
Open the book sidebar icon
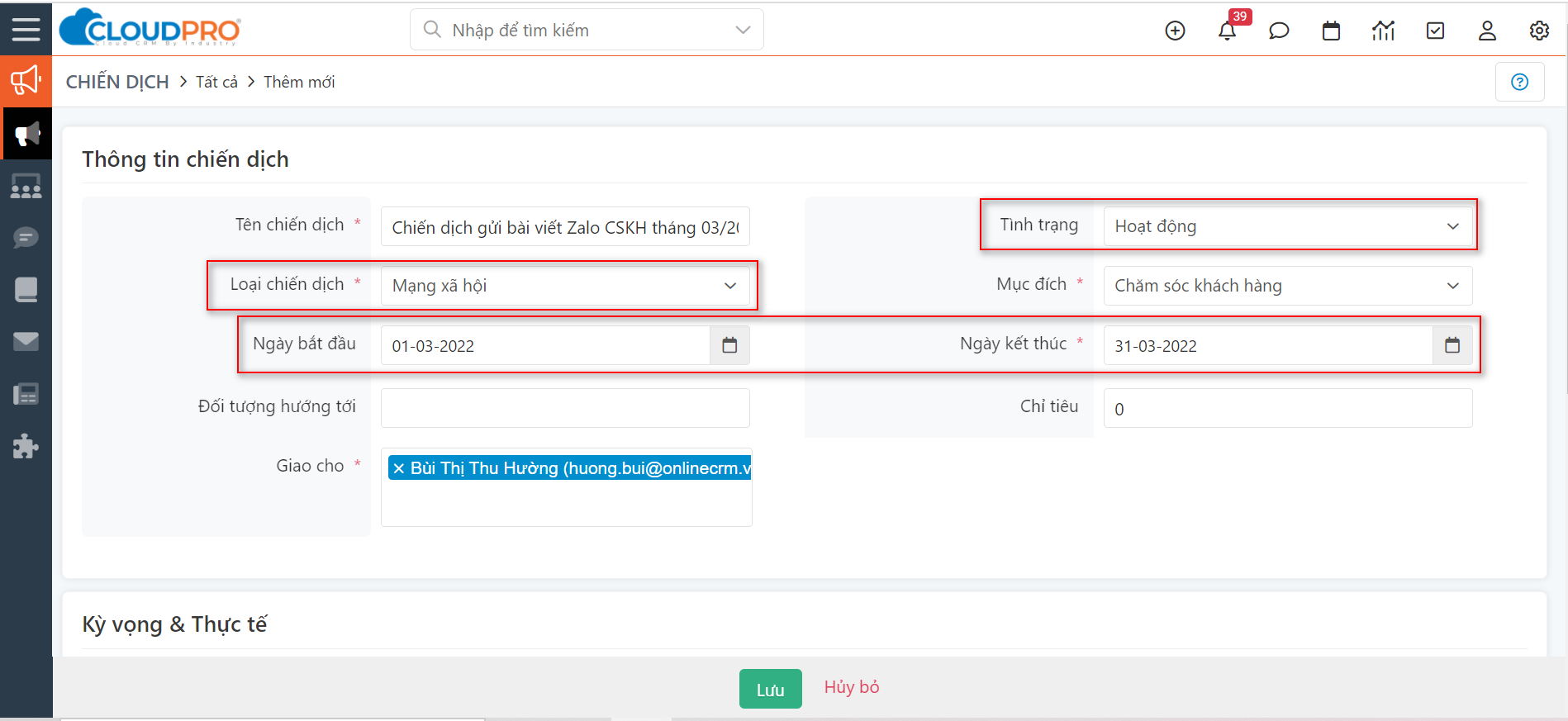tap(26, 290)
